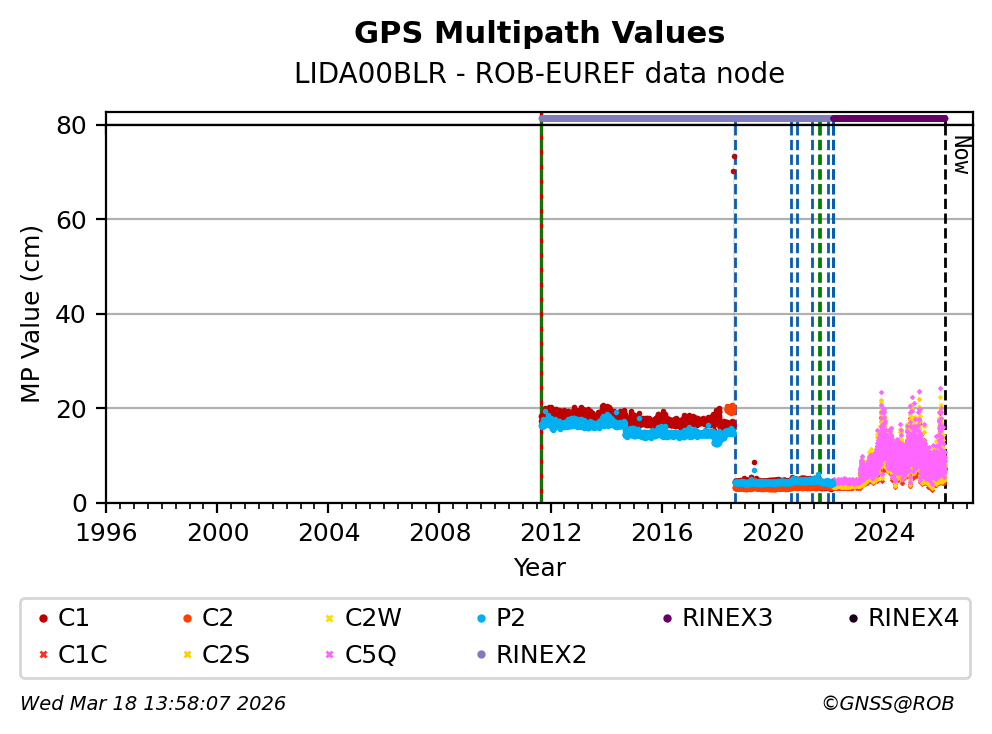Click the LIDA00BLR ROB-EUREF subtitle
Viewport: 992px width, 734px height.
click(539, 74)
